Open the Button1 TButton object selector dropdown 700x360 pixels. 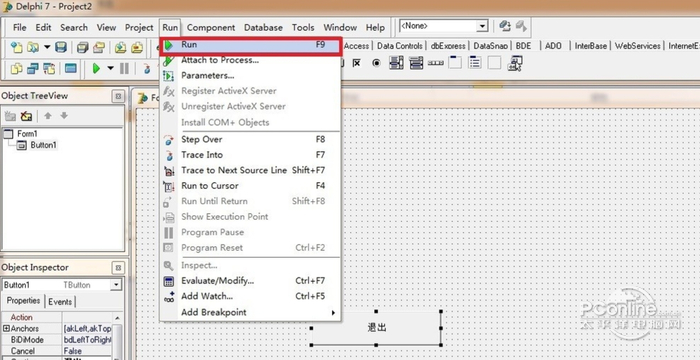click(116, 285)
